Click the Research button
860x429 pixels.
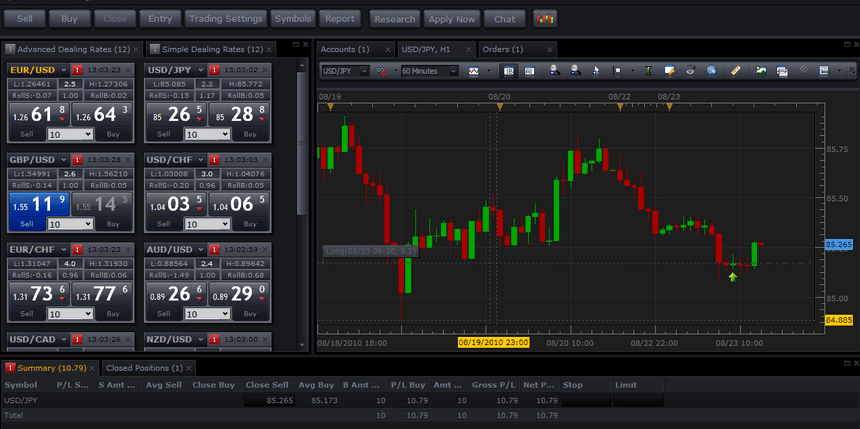pos(395,19)
